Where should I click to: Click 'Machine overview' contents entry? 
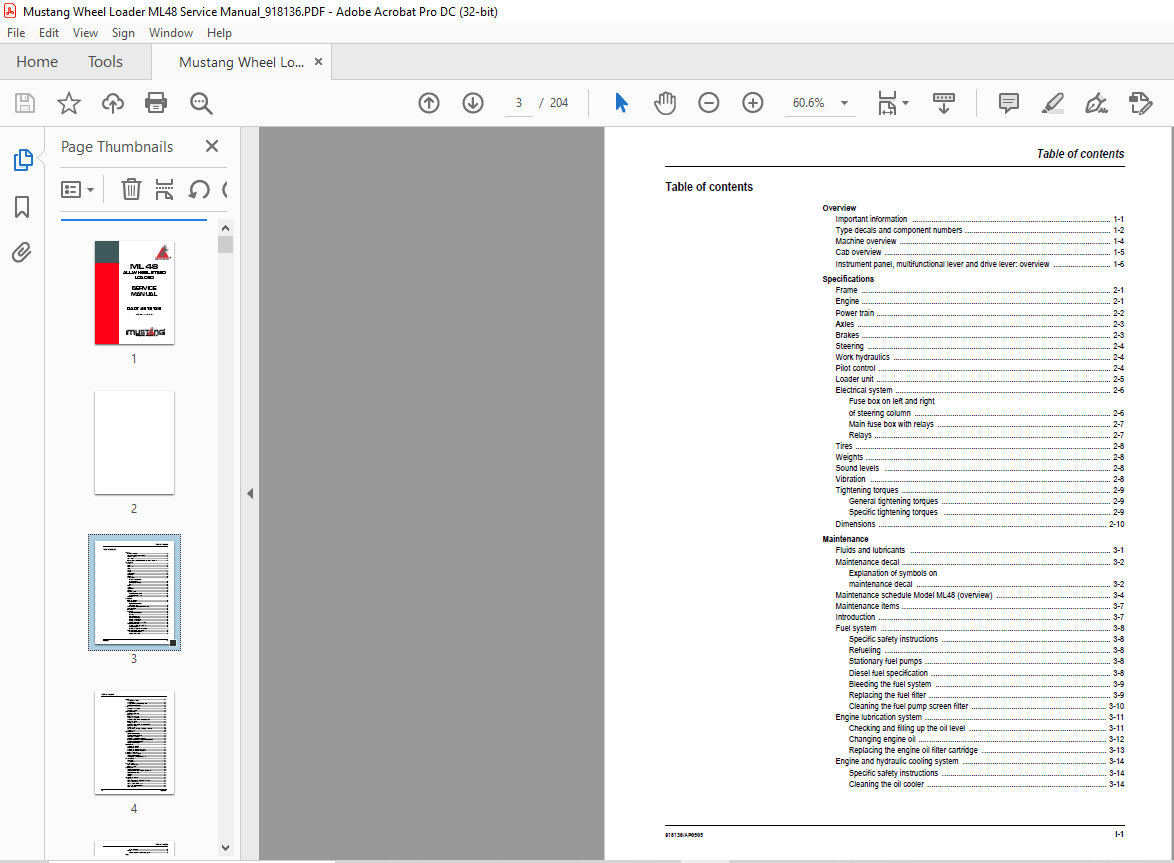[866, 241]
